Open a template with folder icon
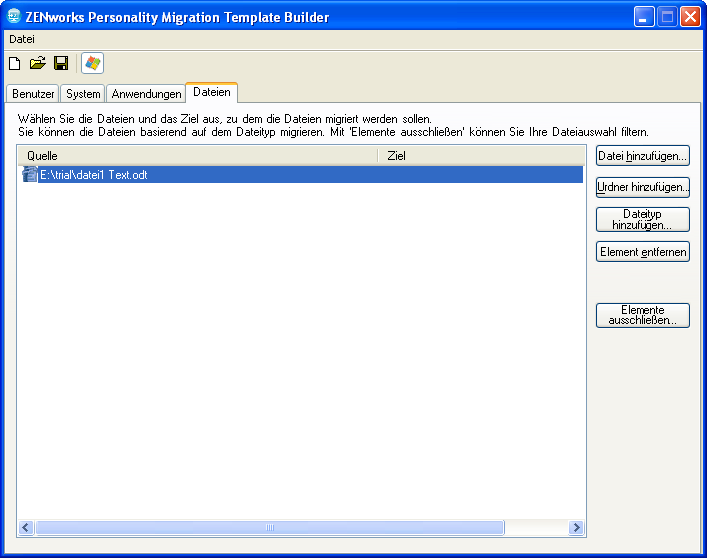 pos(38,63)
